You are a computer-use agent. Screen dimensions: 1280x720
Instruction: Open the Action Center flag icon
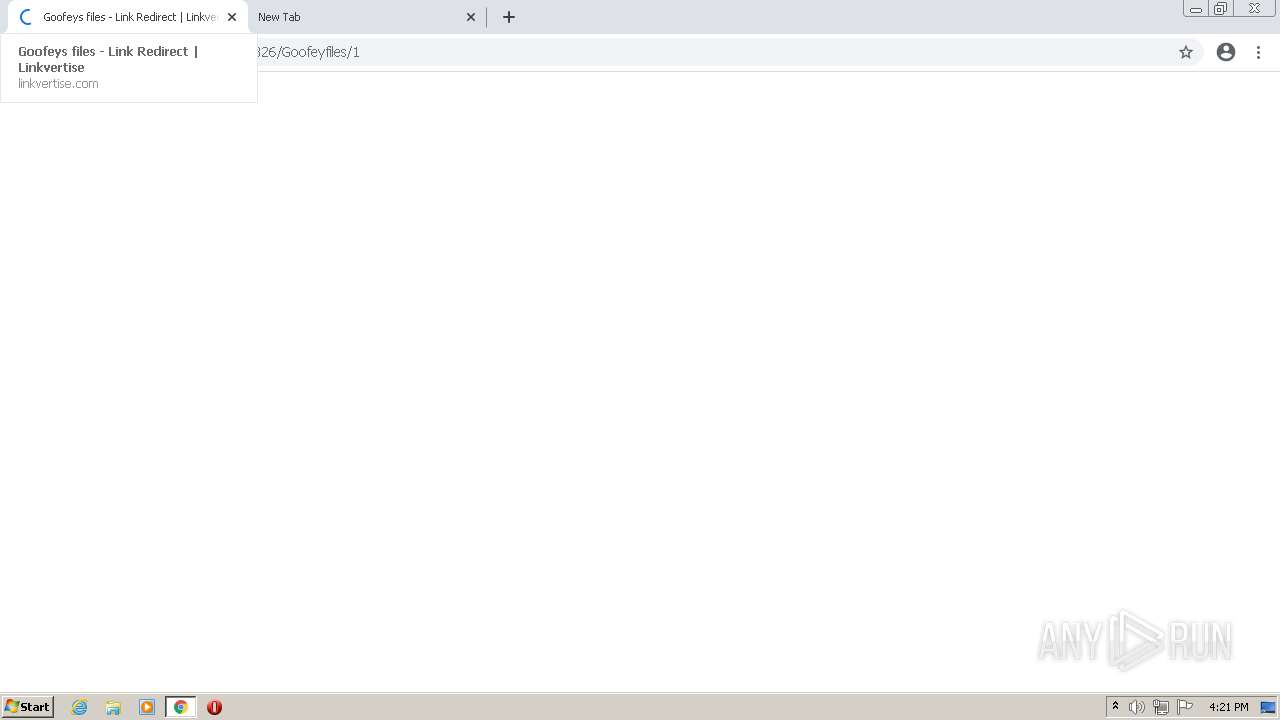pos(1185,707)
